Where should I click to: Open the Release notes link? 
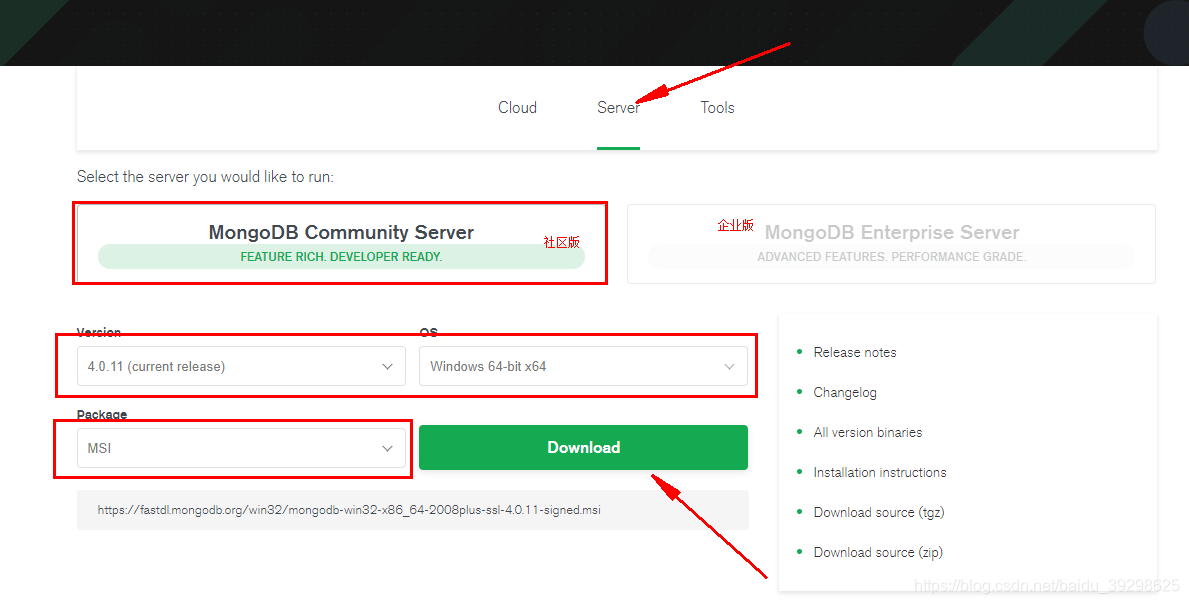pos(855,352)
